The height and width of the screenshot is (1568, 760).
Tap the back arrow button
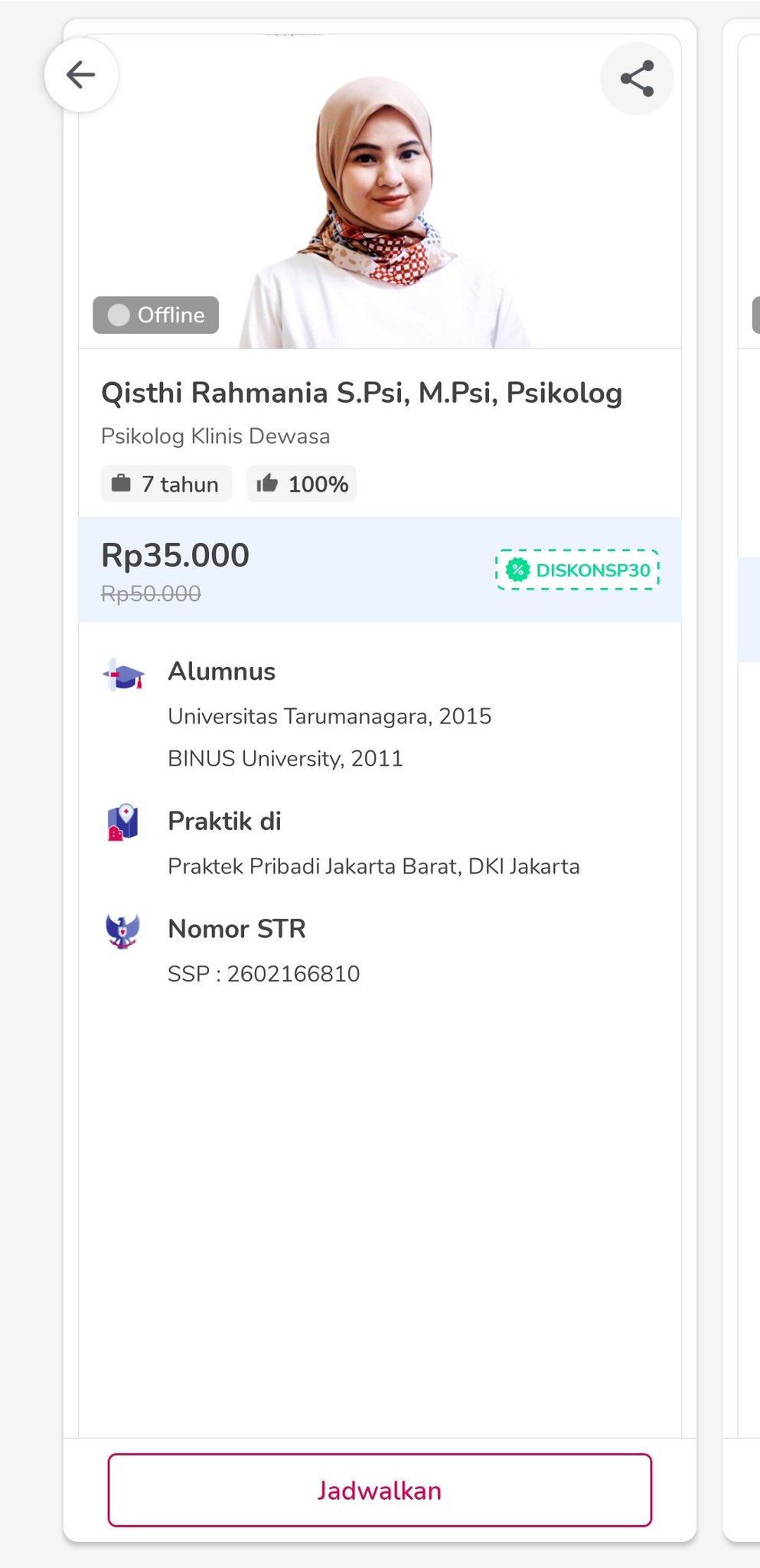point(80,75)
